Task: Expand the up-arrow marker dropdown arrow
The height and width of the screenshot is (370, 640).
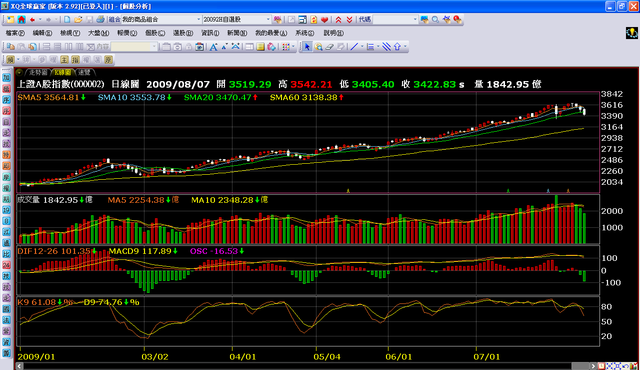Action: click(x=405, y=47)
